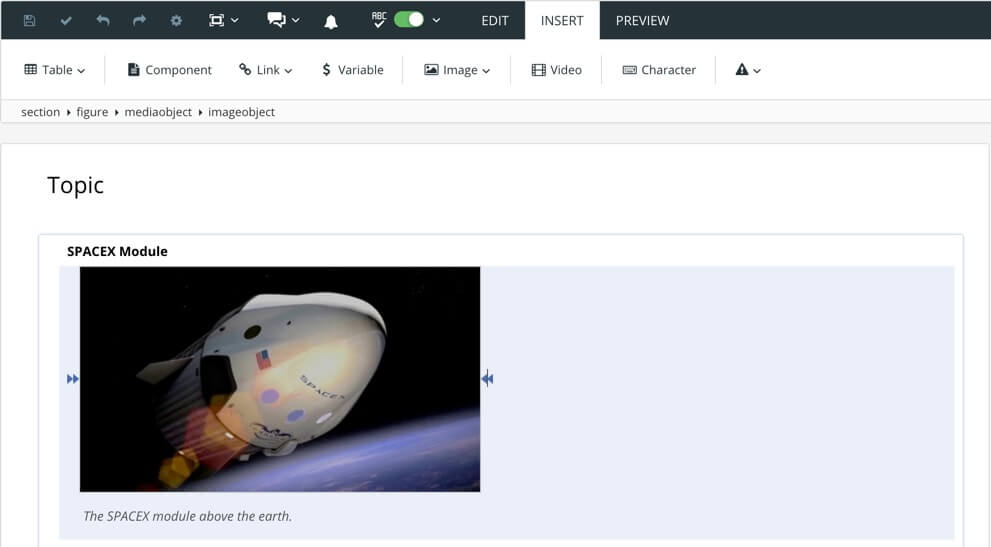The height and width of the screenshot is (547, 991).
Task: Expand the spell check options arrow
Action: click(x=436, y=20)
